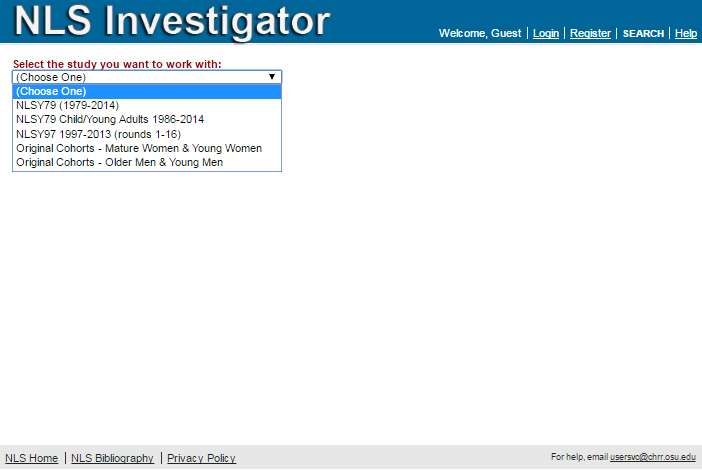702x470 pixels.
Task: Click the Welcome, Guest text
Action: click(480, 34)
